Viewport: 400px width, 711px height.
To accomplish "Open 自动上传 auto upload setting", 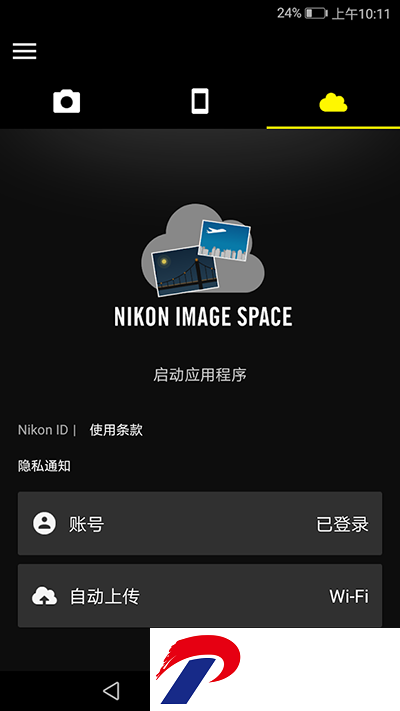I will (x=200, y=596).
